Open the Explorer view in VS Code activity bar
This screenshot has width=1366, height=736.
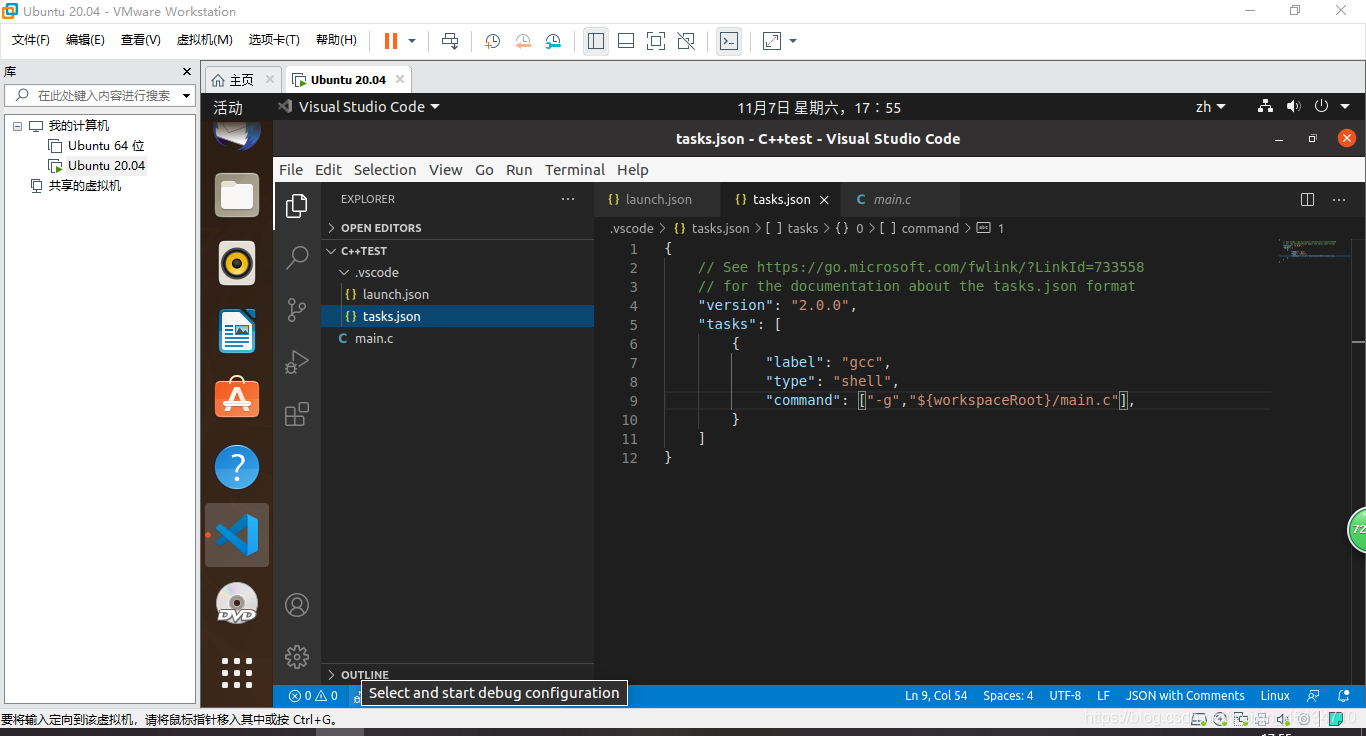coord(297,206)
